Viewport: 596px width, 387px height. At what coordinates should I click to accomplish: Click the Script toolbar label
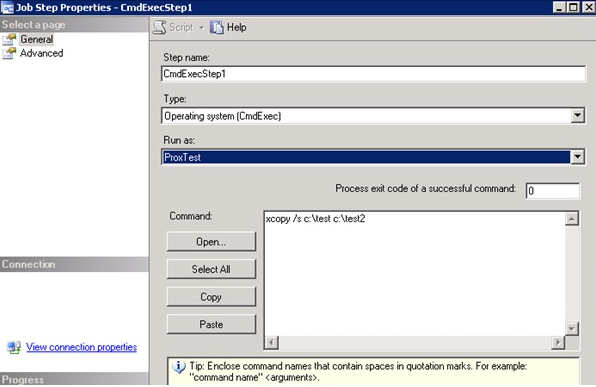181,27
